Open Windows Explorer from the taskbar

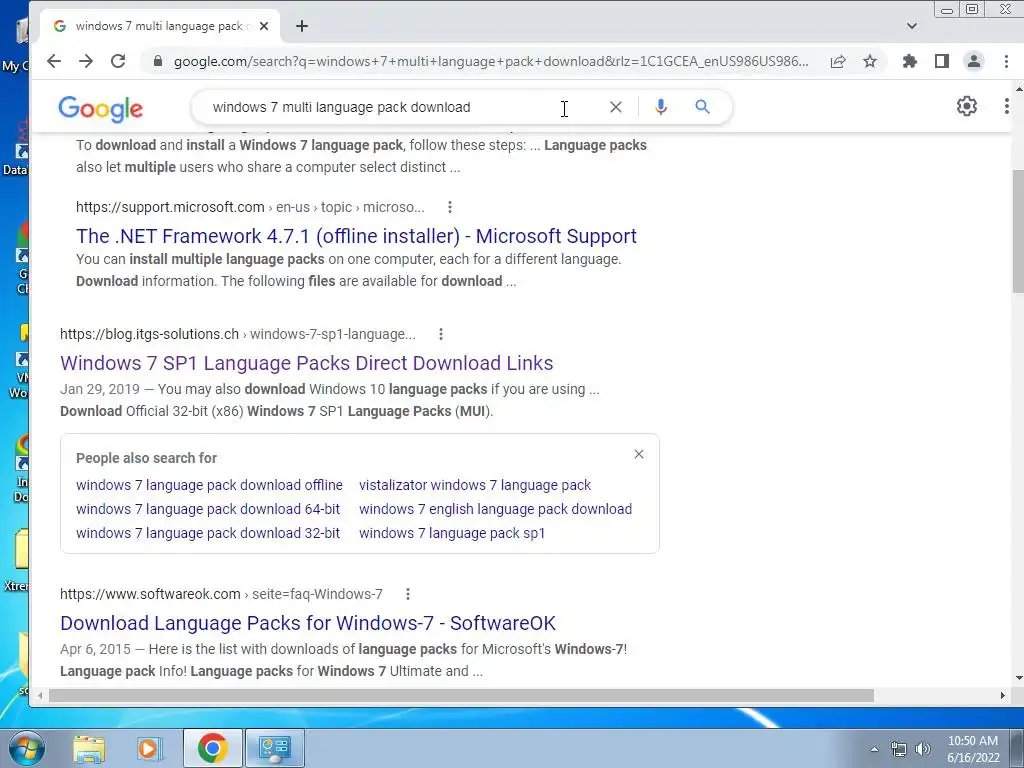(89, 748)
